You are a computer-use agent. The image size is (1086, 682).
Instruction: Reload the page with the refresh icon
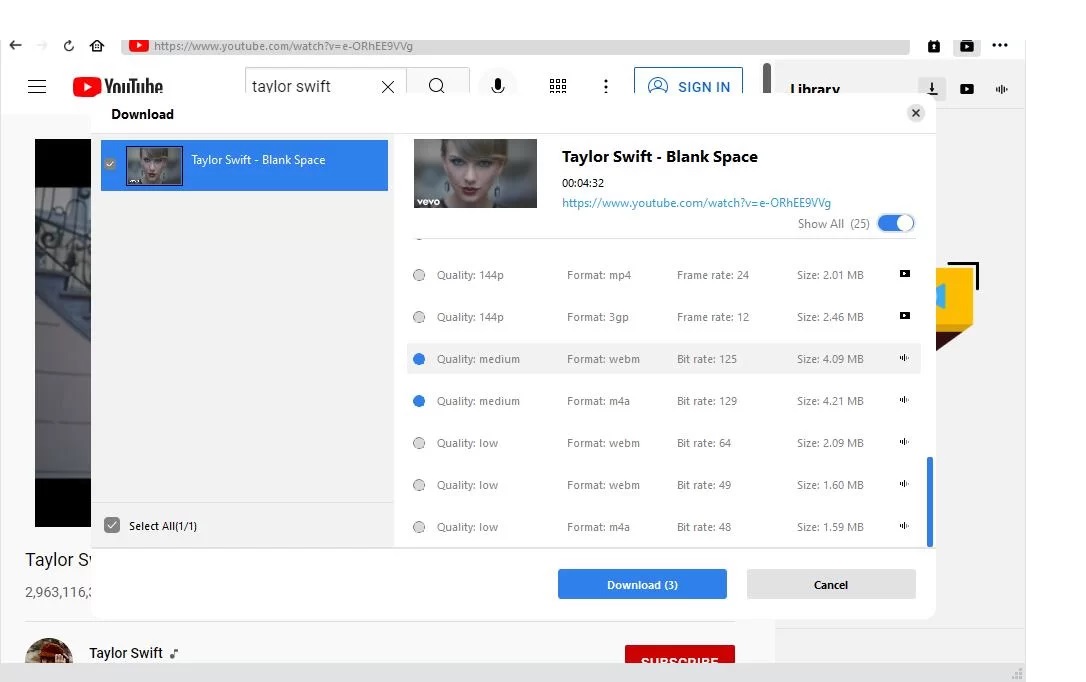[x=69, y=46]
